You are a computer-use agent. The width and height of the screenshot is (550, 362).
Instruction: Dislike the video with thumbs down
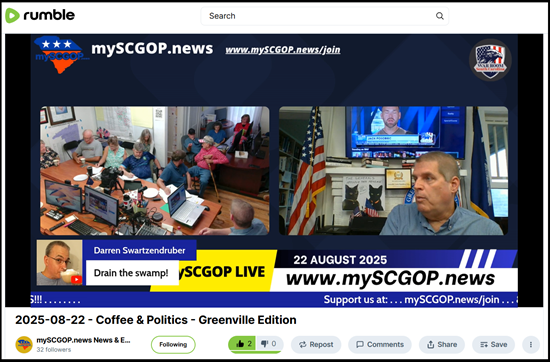[269, 344]
